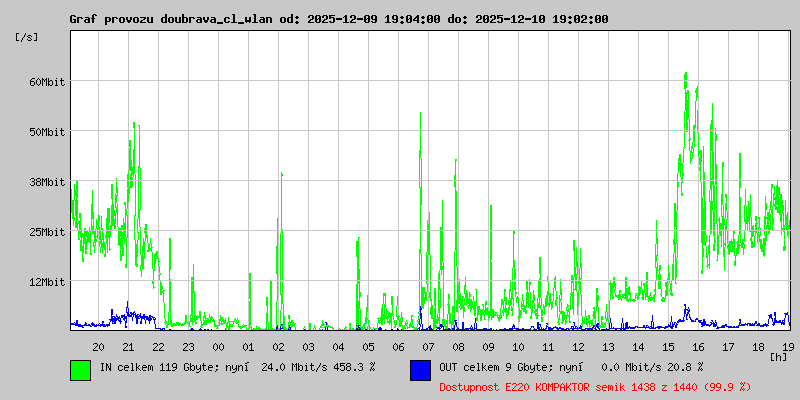Click the '[/s]' unit label at top left
This screenshot has width=800, height=400.
[28, 37]
